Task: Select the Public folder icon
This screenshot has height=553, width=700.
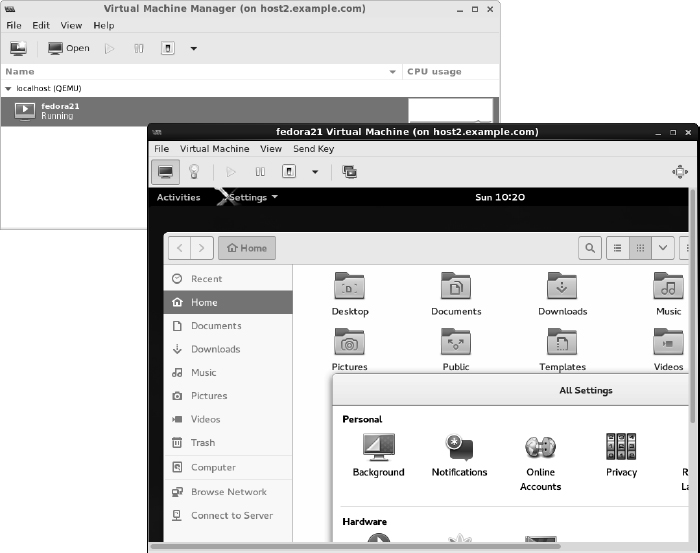Action: tap(456, 342)
